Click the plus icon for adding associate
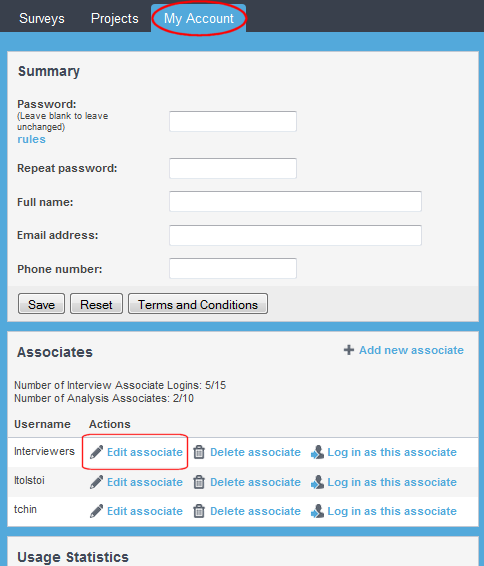 click(349, 350)
